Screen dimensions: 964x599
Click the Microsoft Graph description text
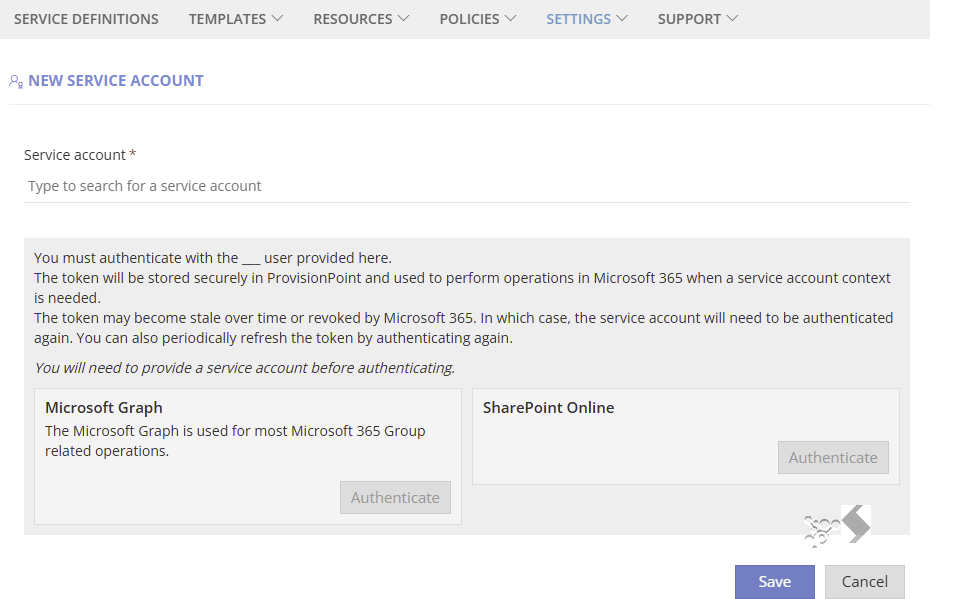235,441
